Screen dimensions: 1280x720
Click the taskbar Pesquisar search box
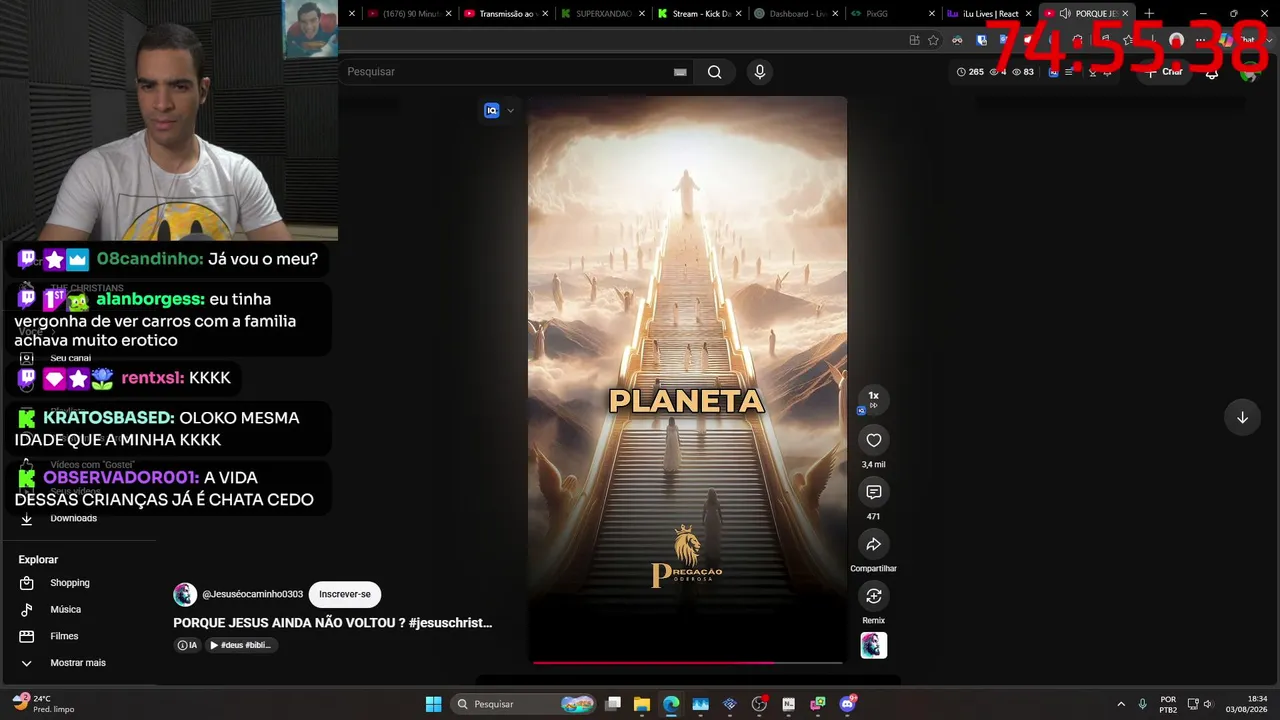click(x=524, y=704)
